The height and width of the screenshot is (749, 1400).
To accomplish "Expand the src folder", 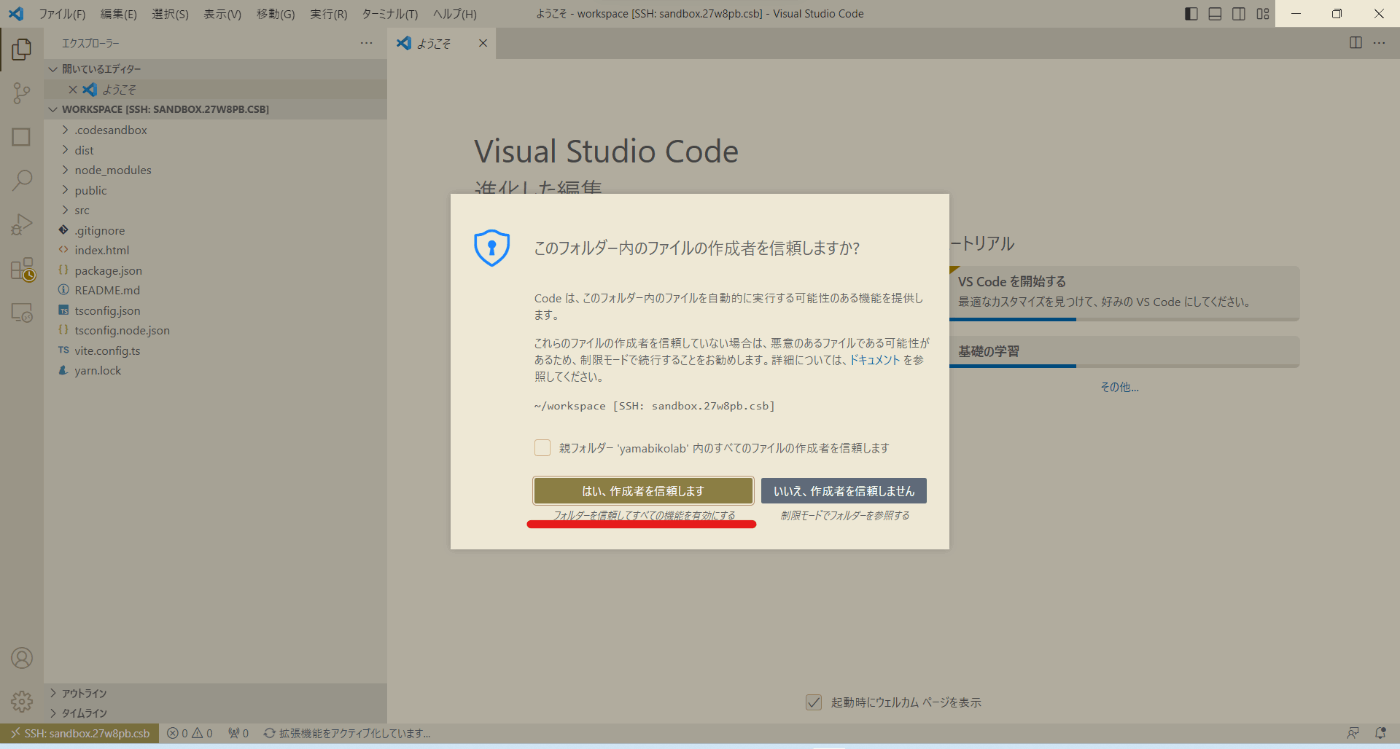I will [215, 210].
